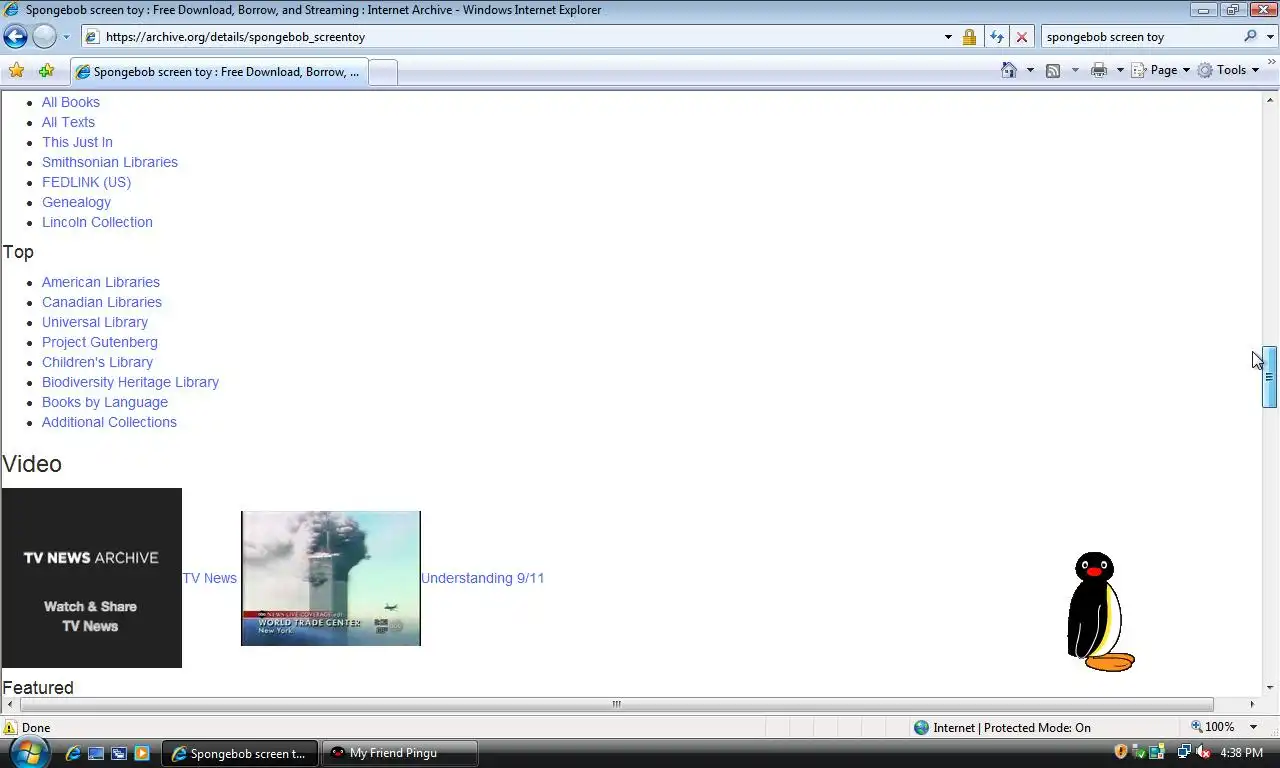Expand the Print options dropdown arrow

[1120, 70]
